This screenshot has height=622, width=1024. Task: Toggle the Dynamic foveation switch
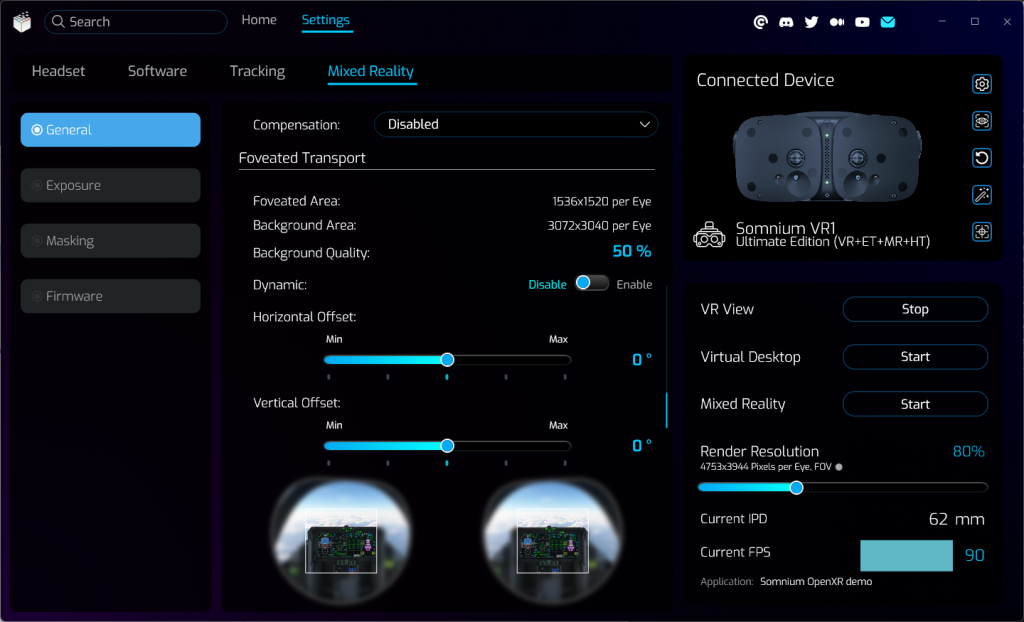pyautogui.click(x=591, y=284)
